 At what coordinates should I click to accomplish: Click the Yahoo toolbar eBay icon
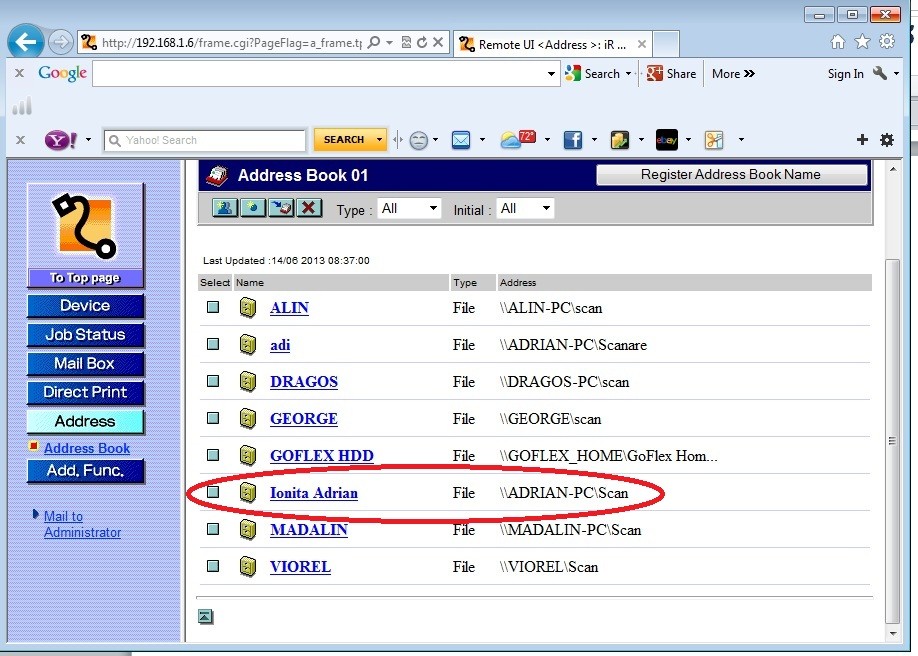coord(667,140)
